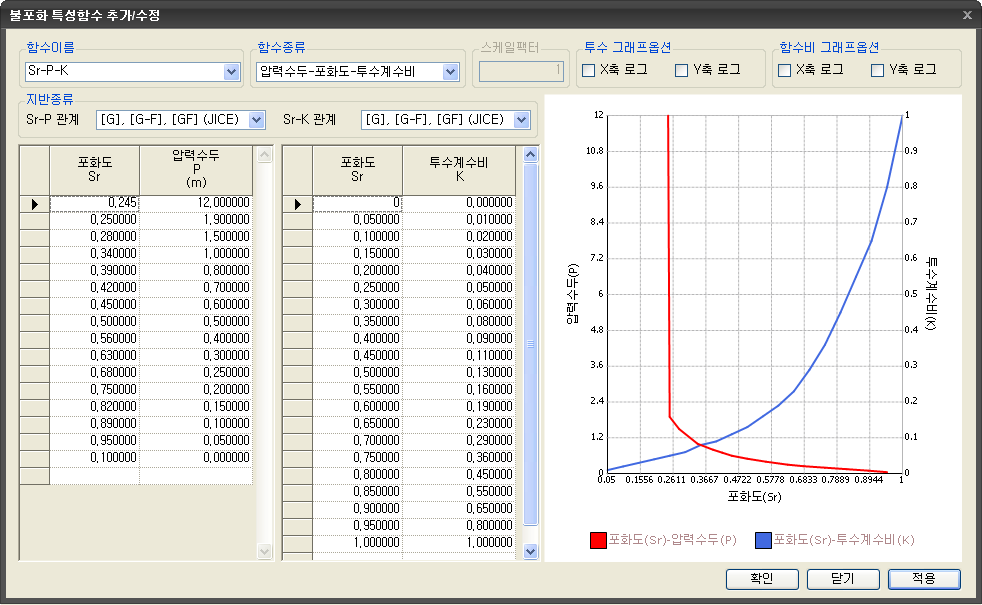Screen dimensions: 982x605
Task: Click scroll down arrow of Sr-K table
Action: [x=531, y=551]
